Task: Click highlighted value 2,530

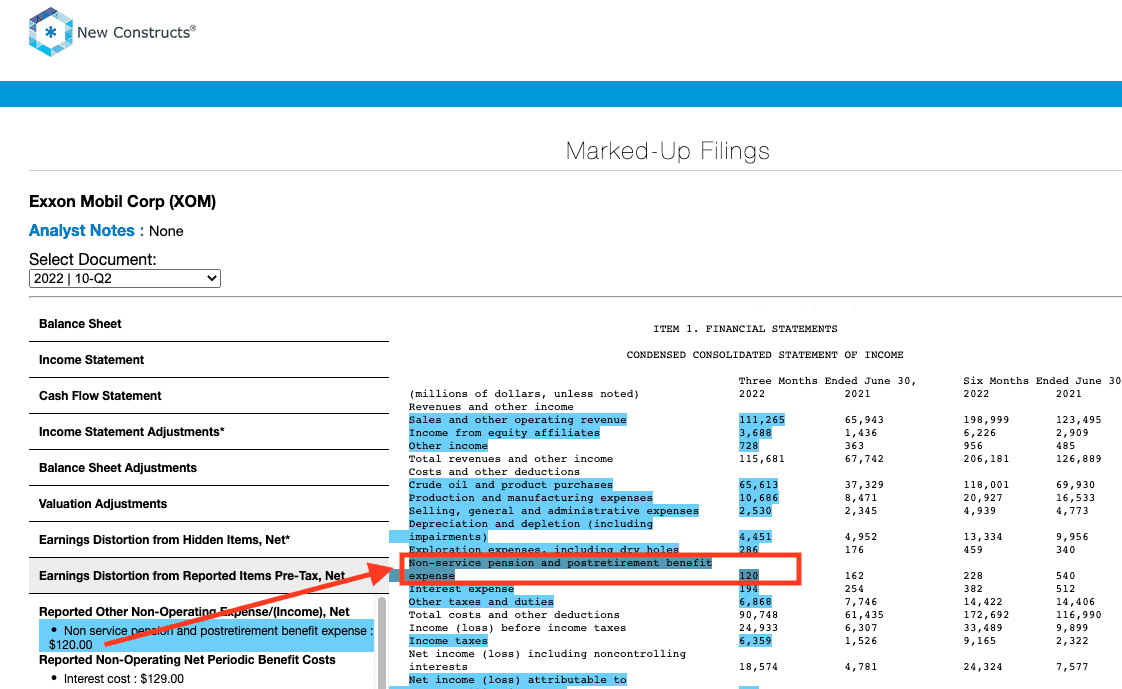Action: point(755,511)
